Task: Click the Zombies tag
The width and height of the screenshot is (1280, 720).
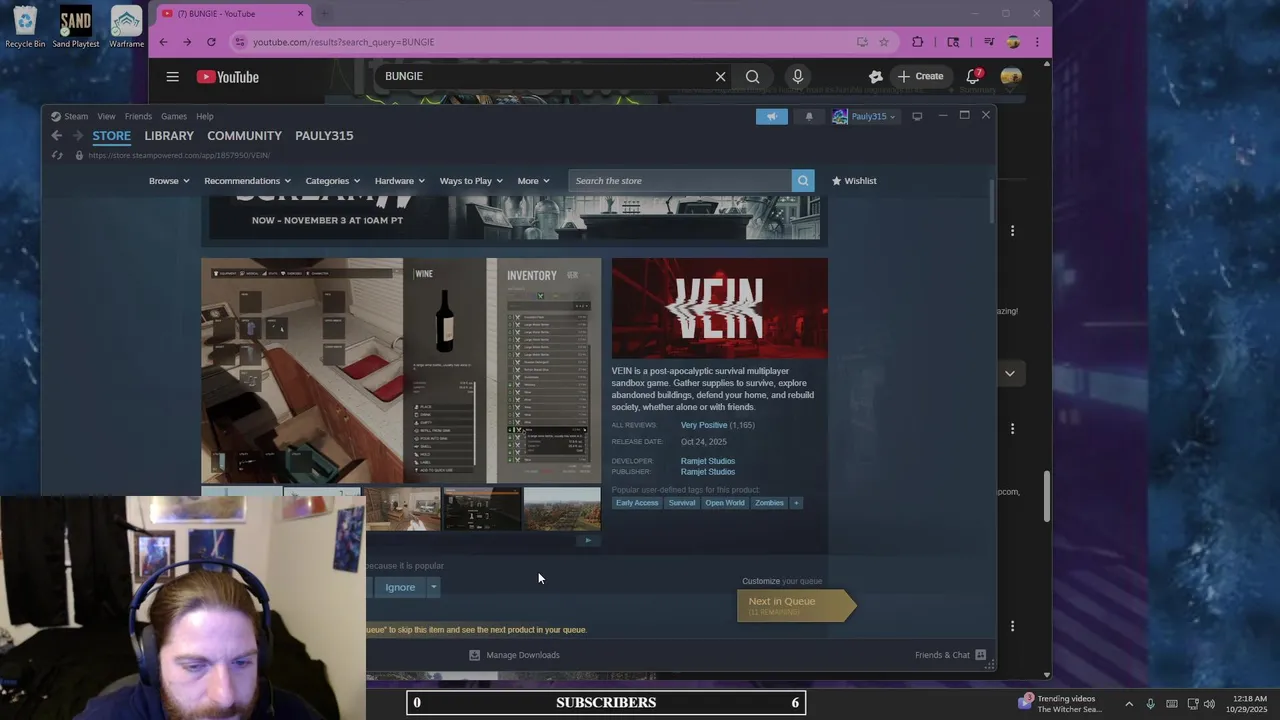Action: click(769, 503)
